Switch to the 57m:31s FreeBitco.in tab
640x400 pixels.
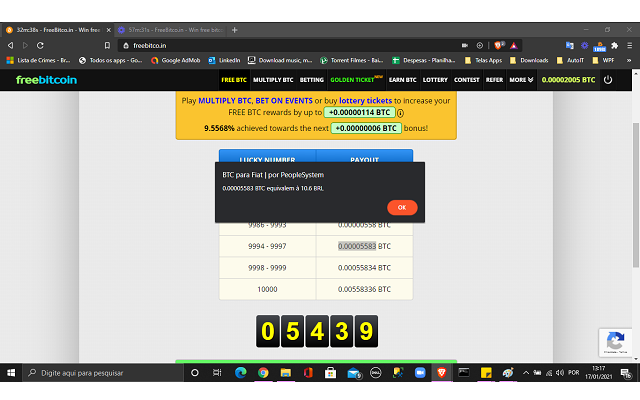tap(170, 30)
